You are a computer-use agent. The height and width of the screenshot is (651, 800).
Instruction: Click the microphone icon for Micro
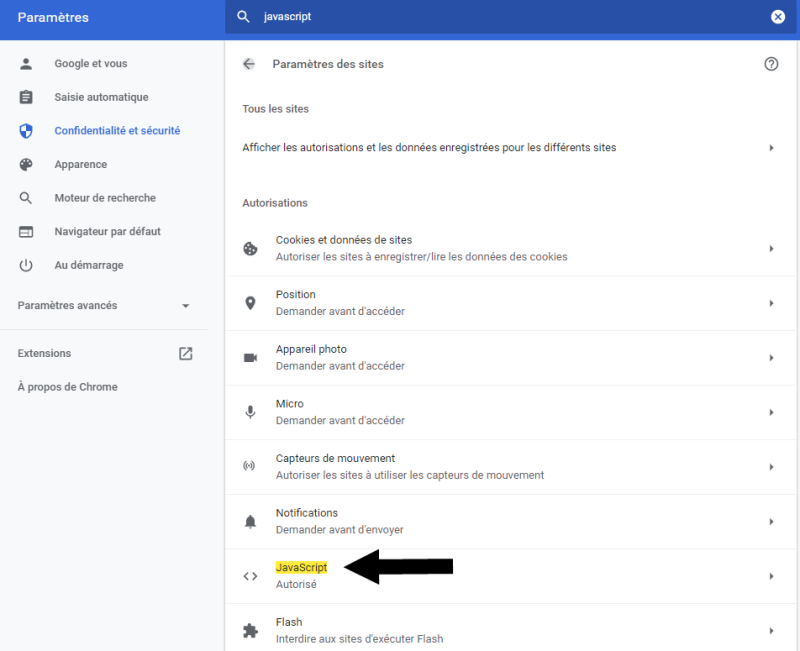(x=250, y=412)
